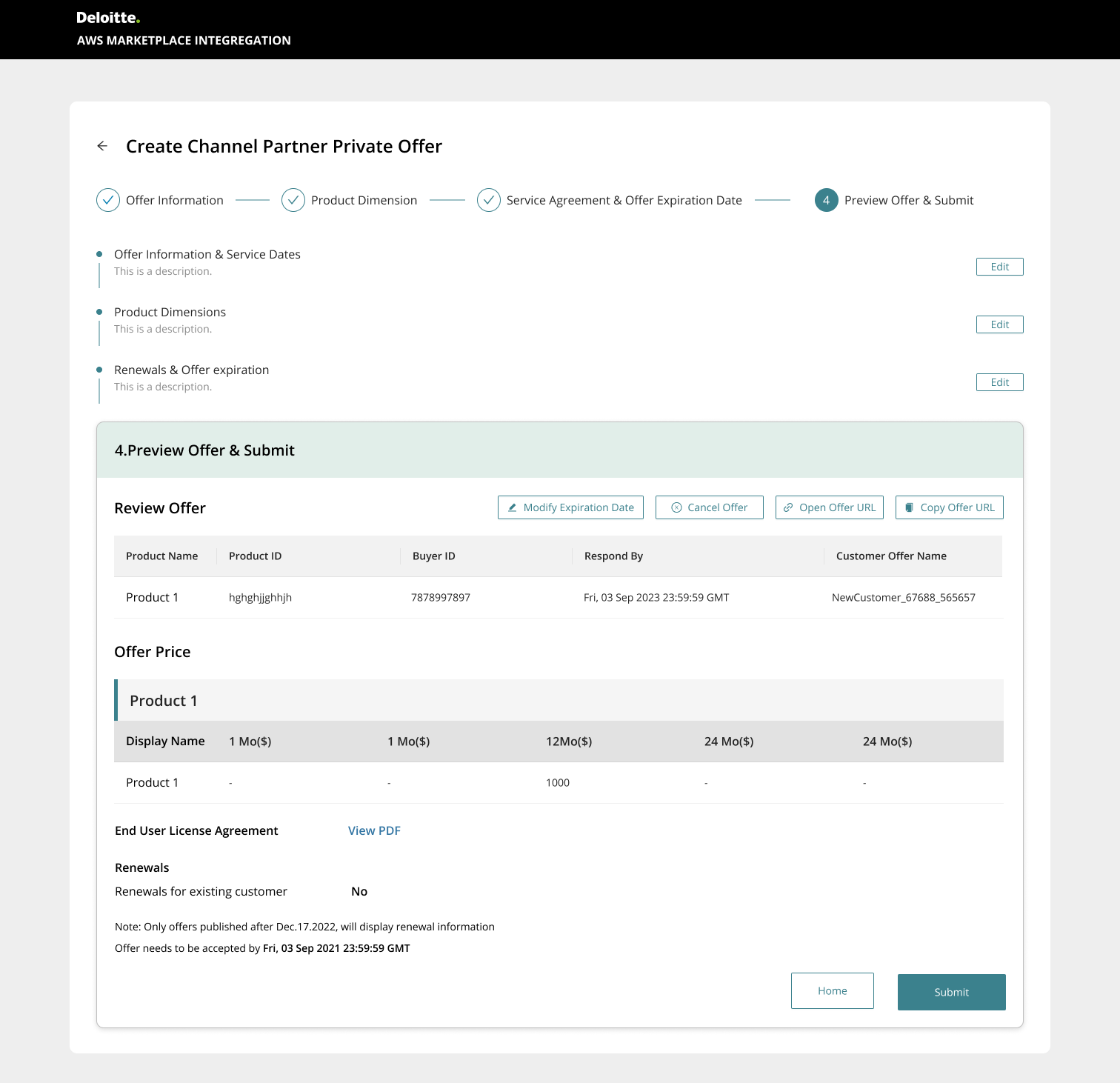Viewport: 1120px width, 1083px height.
Task: Click the Offer Price heading
Action: (x=153, y=652)
